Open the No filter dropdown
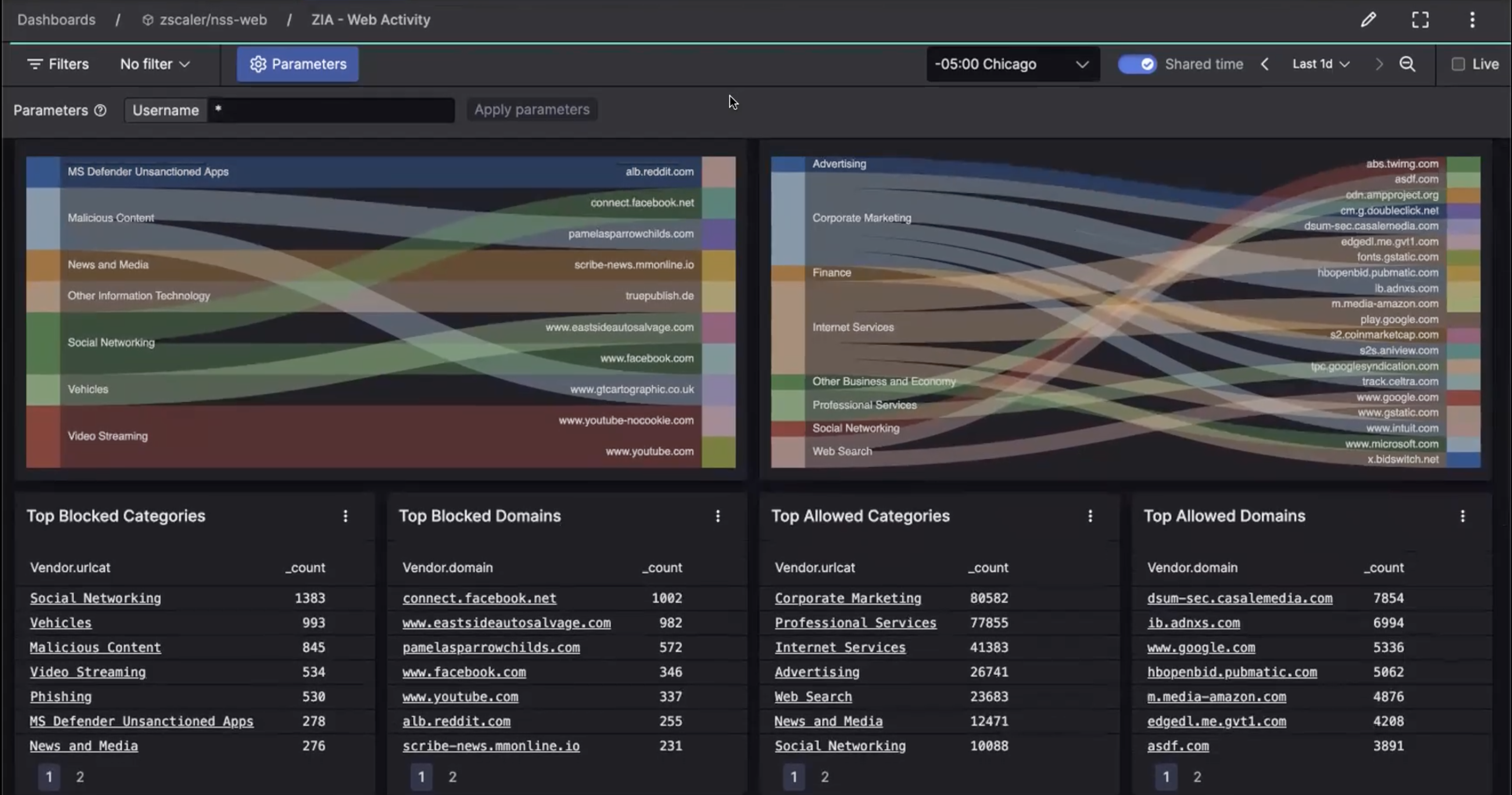 pos(155,64)
